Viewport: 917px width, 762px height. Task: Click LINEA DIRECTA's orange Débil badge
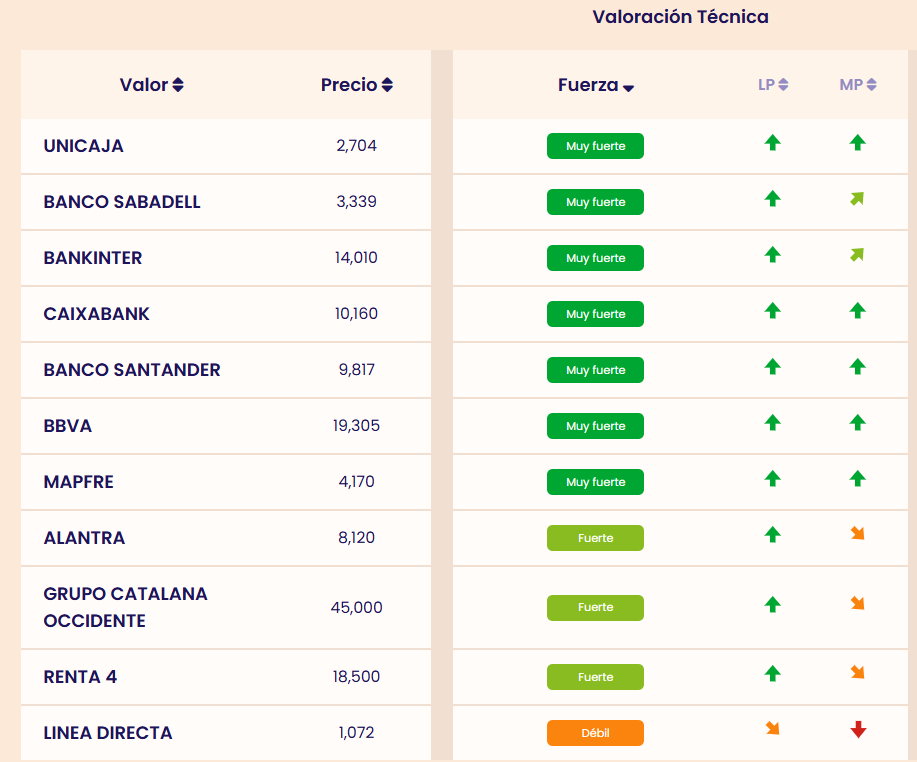pos(595,733)
